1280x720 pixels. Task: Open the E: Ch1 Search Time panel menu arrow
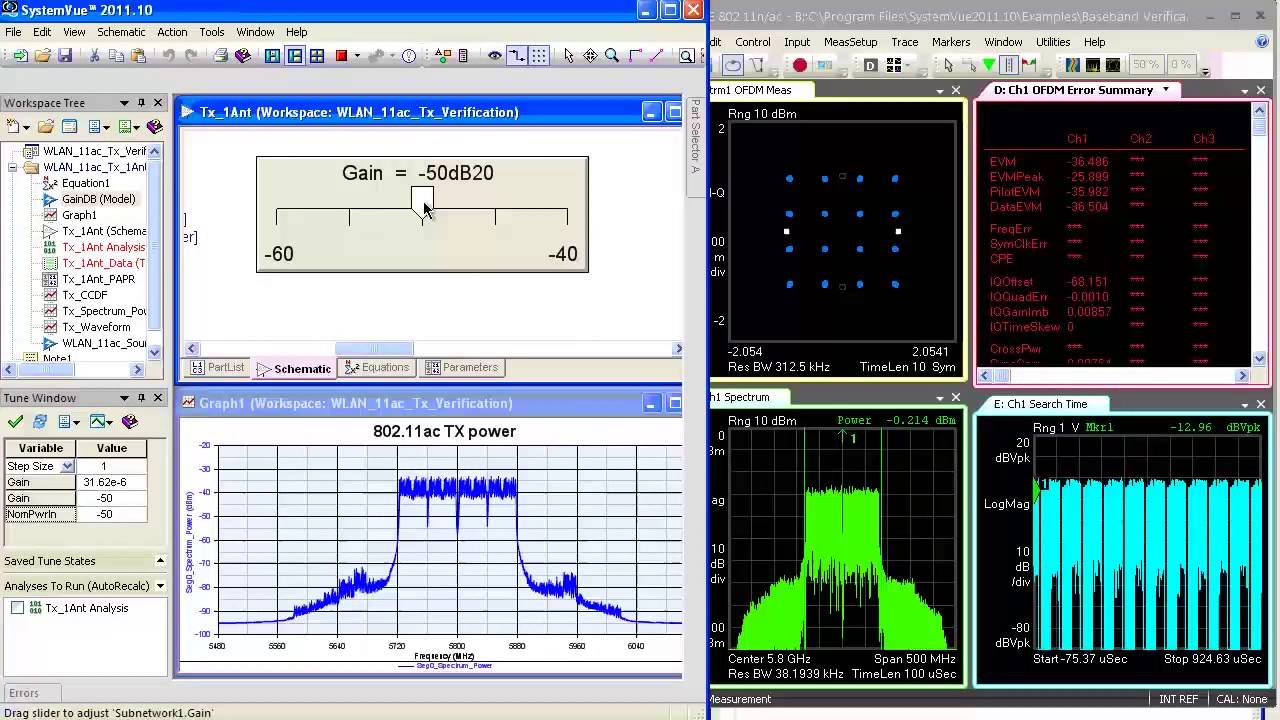click(1245, 404)
